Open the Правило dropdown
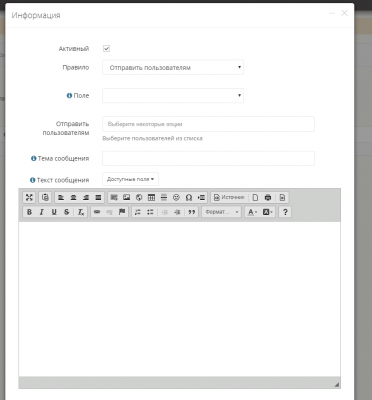The image size is (372, 400). point(173,67)
